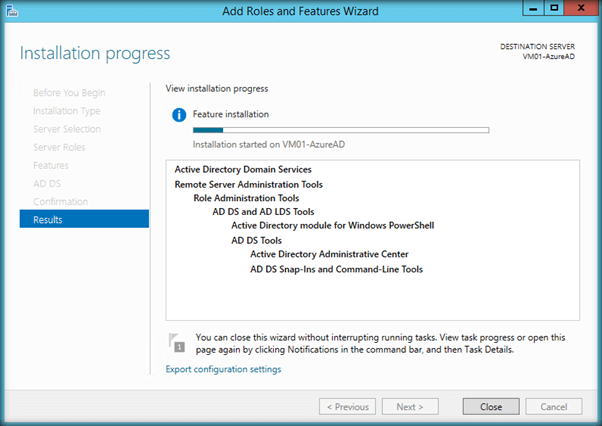Select AD DS and AD LDS Tools entry
The height and width of the screenshot is (426, 602).
(263, 212)
